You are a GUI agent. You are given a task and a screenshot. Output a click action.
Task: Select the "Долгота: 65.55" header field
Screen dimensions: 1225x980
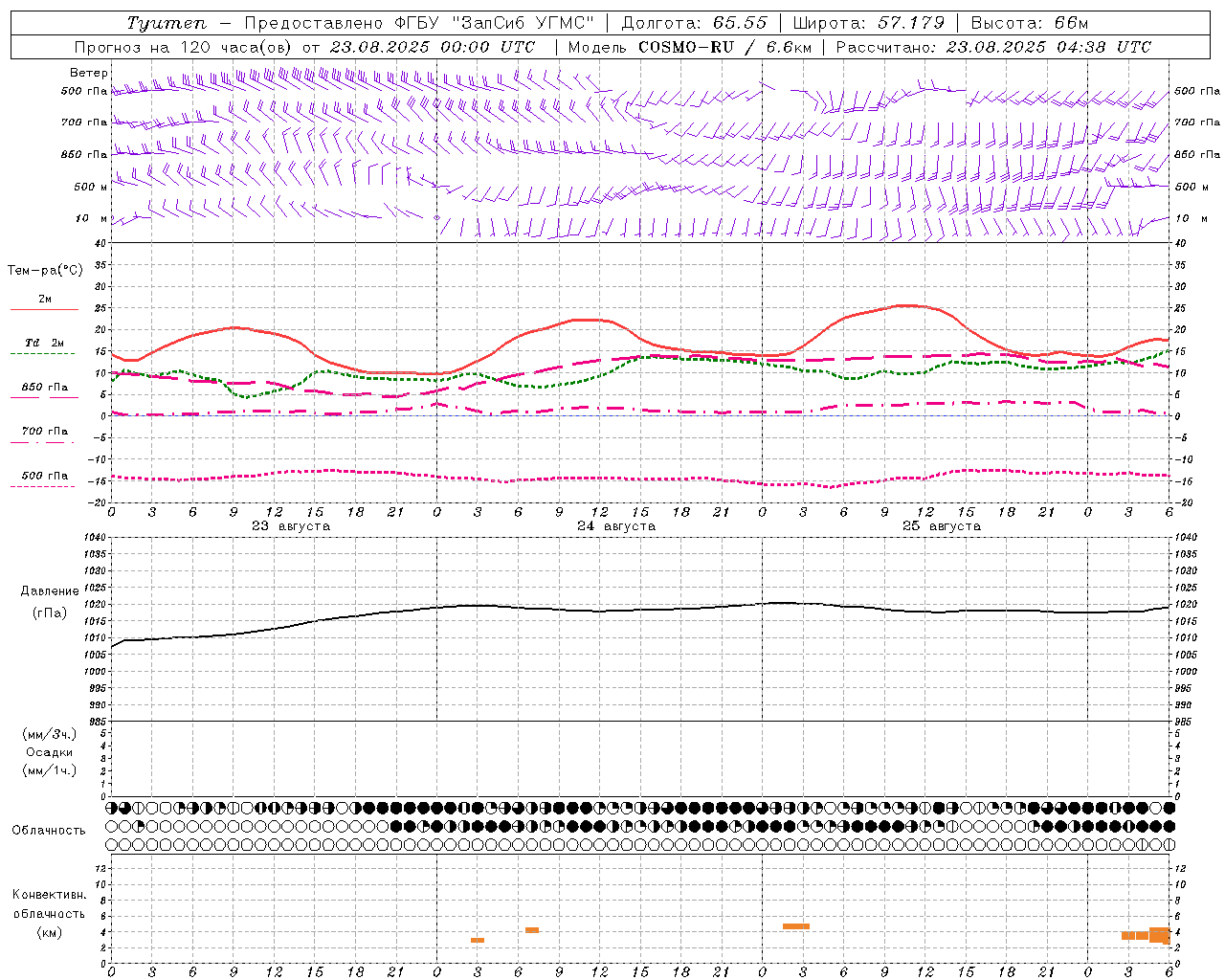pyautogui.click(x=695, y=23)
